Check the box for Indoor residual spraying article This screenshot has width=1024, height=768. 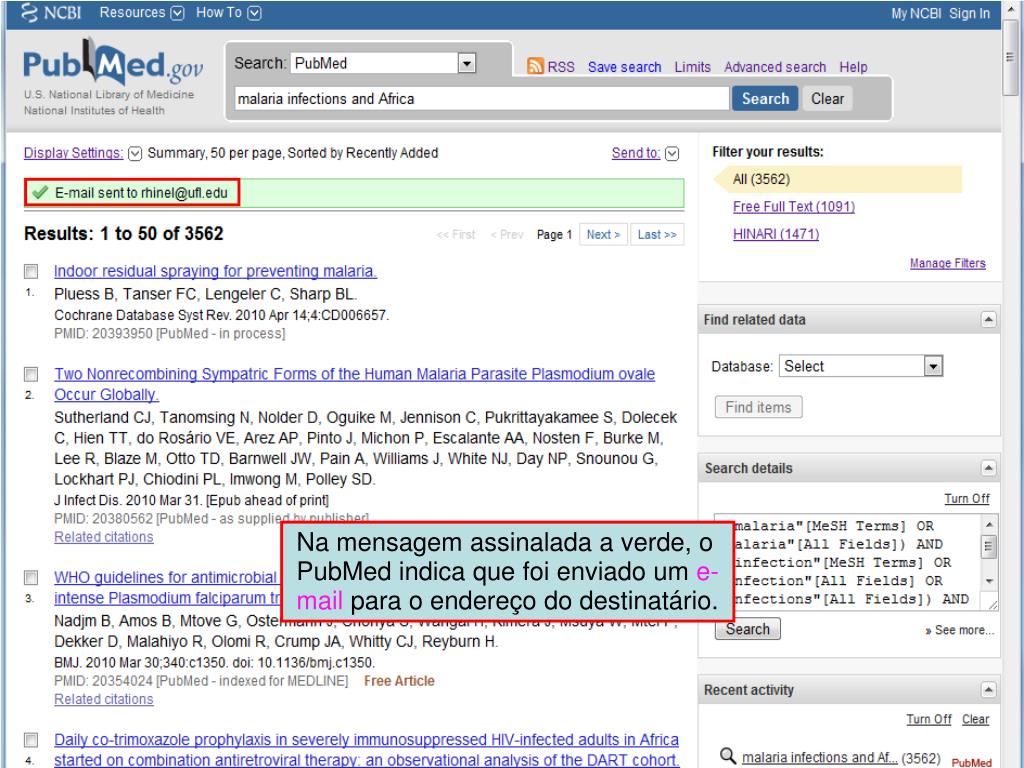point(31,271)
